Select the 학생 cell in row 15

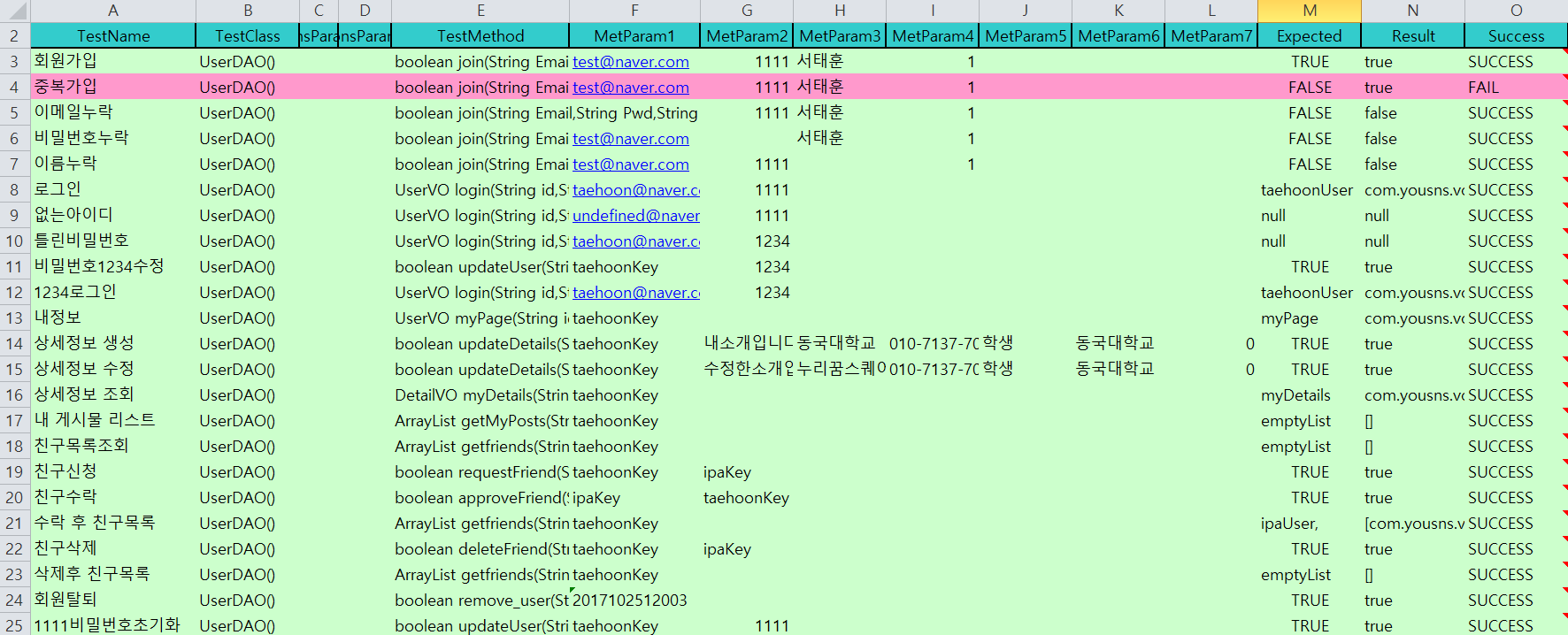coord(1025,370)
